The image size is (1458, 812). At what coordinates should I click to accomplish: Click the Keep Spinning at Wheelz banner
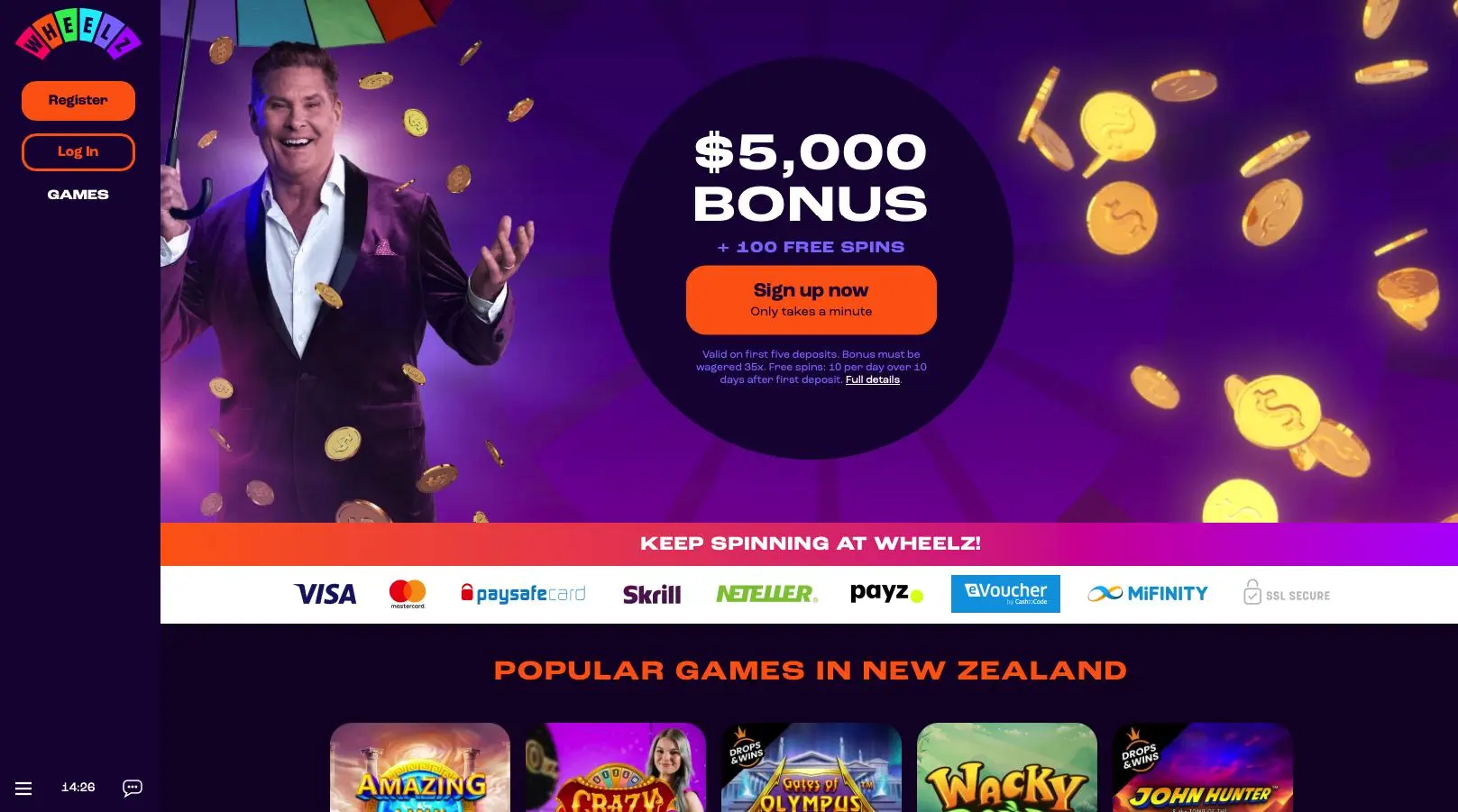point(809,543)
